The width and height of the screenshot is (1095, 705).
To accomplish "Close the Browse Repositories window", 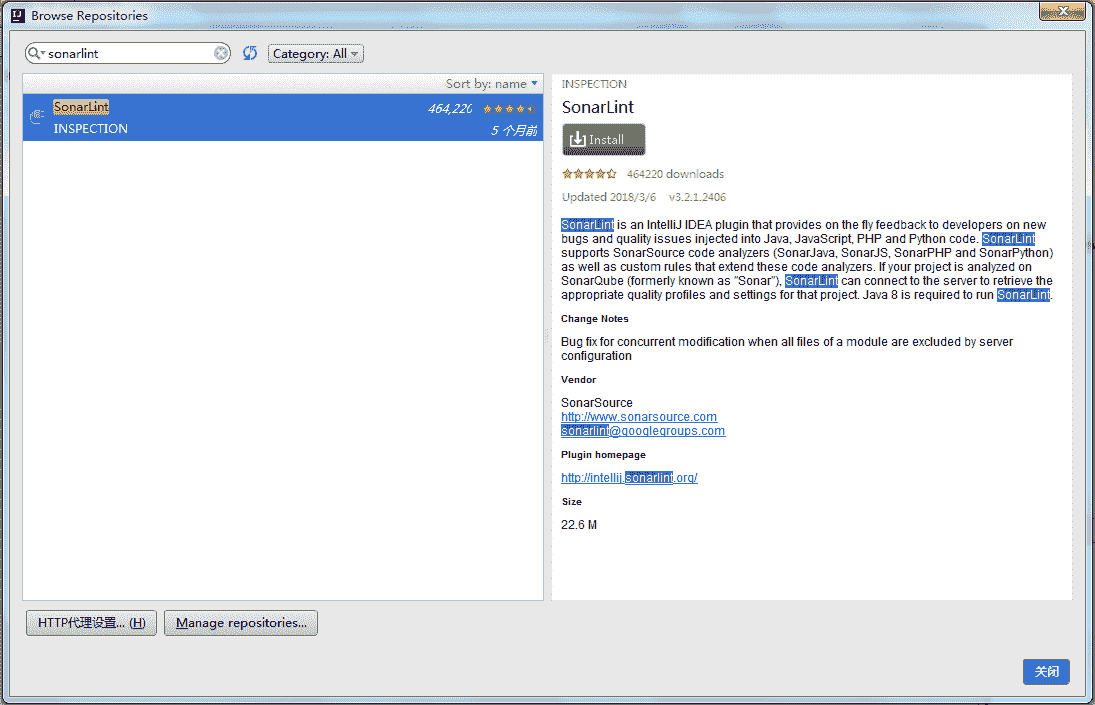I will tap(1062, 11).
